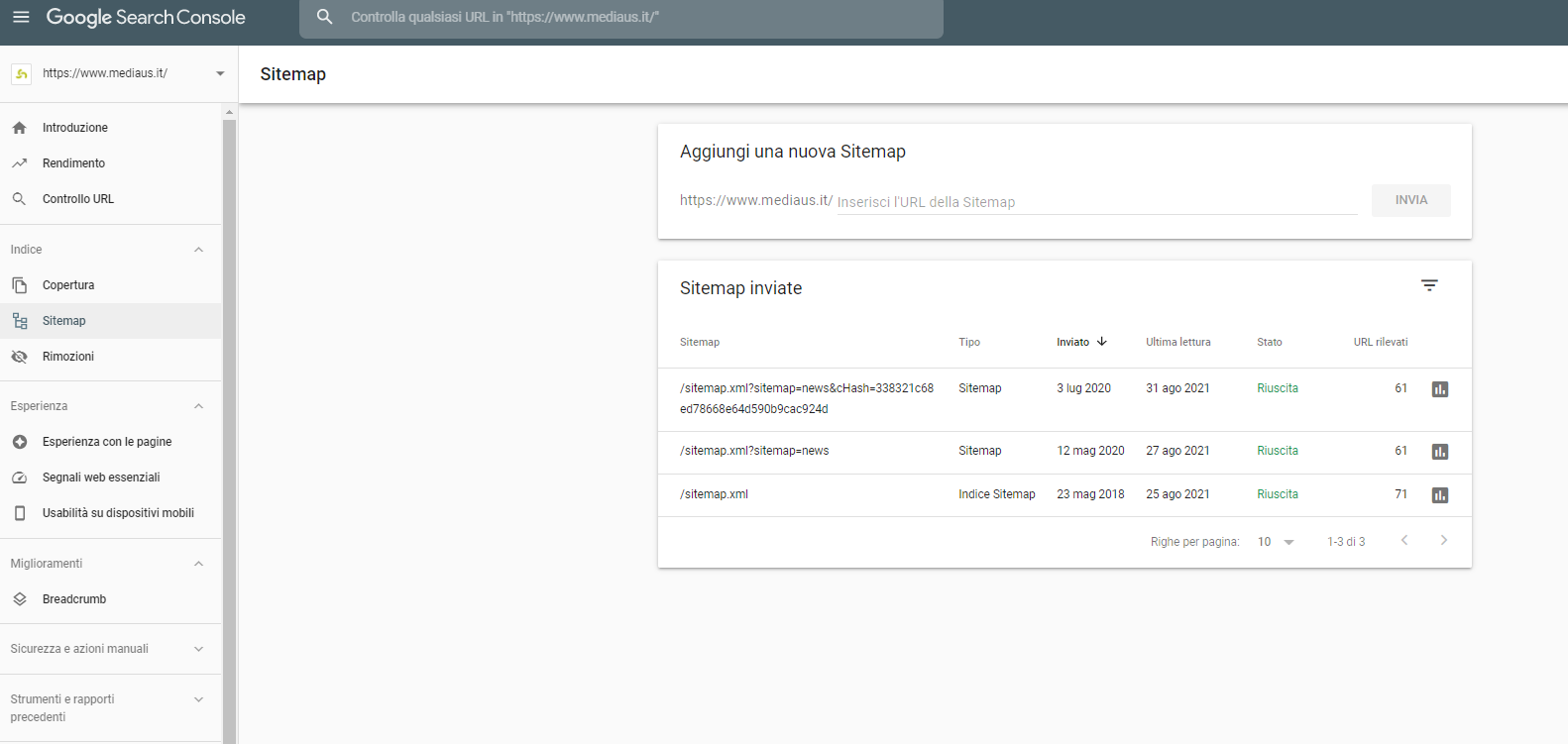Collapse the Miglioramenti section
The image size is (1568, 744).
198,564
